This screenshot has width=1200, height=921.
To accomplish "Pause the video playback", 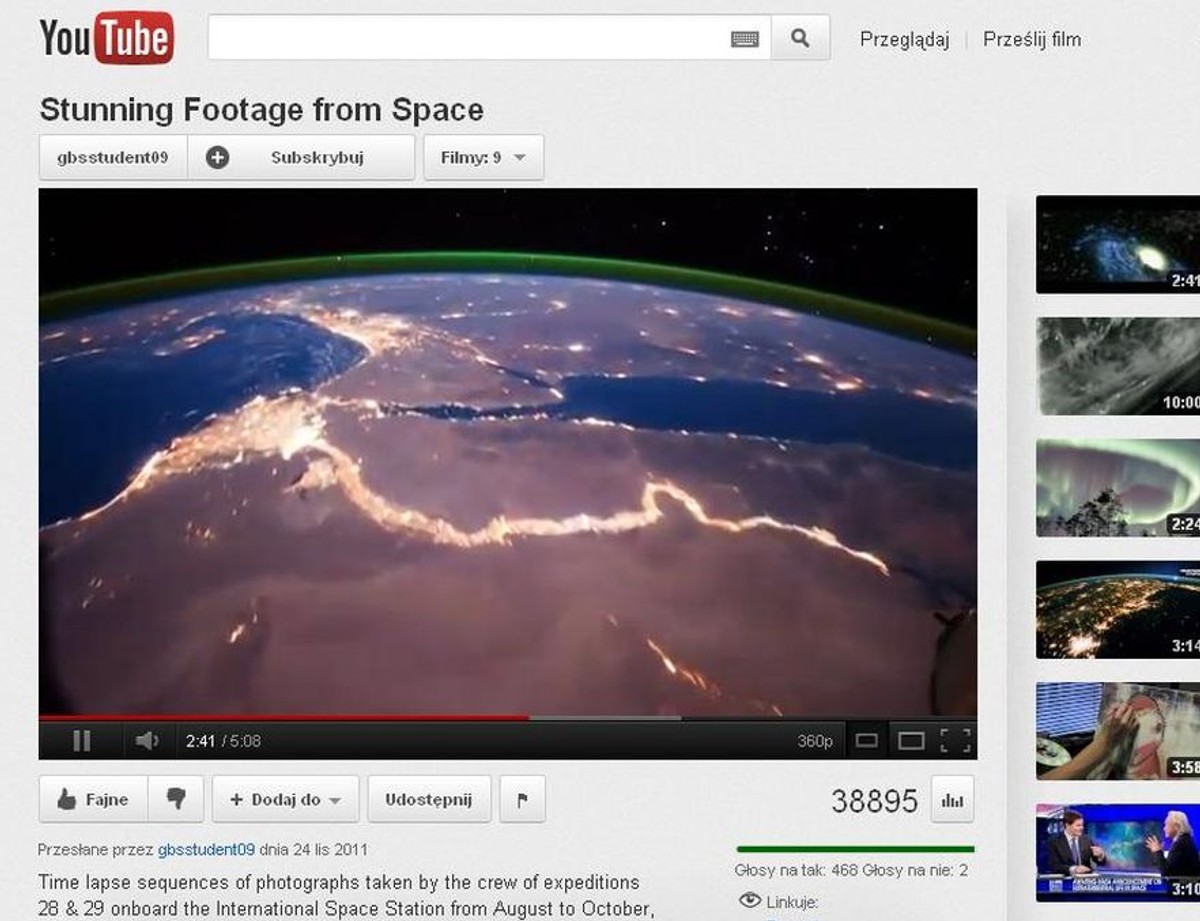I will click(x=82, y=741).
